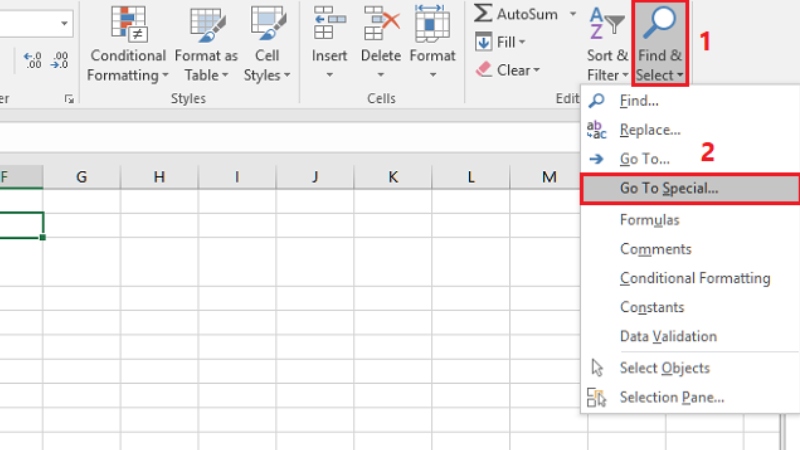Screen dimensions: 800x450
Task: Open Selection Pane... from the menu
Action: tap(690, 397)
